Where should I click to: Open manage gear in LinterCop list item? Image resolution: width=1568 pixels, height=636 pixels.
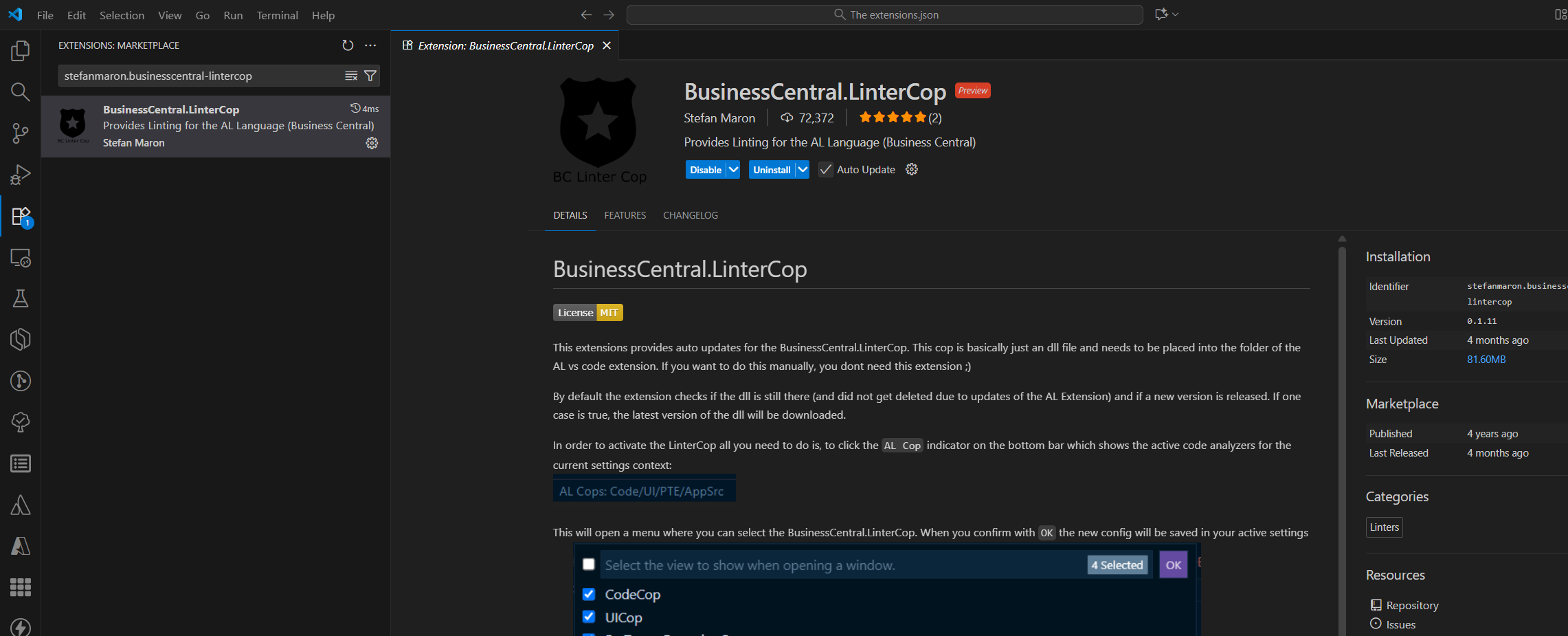372,143
